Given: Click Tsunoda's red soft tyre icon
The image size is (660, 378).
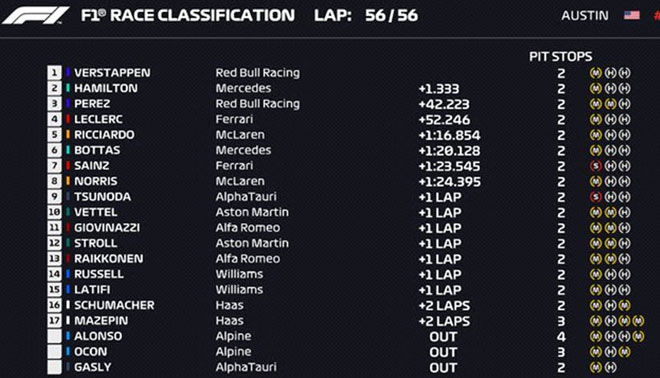Looking at the screenshot, I should click(x=595, y=197).
